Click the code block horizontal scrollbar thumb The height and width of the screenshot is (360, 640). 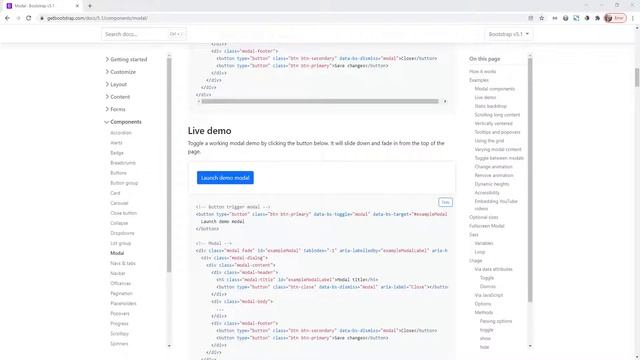pos(320,101)
